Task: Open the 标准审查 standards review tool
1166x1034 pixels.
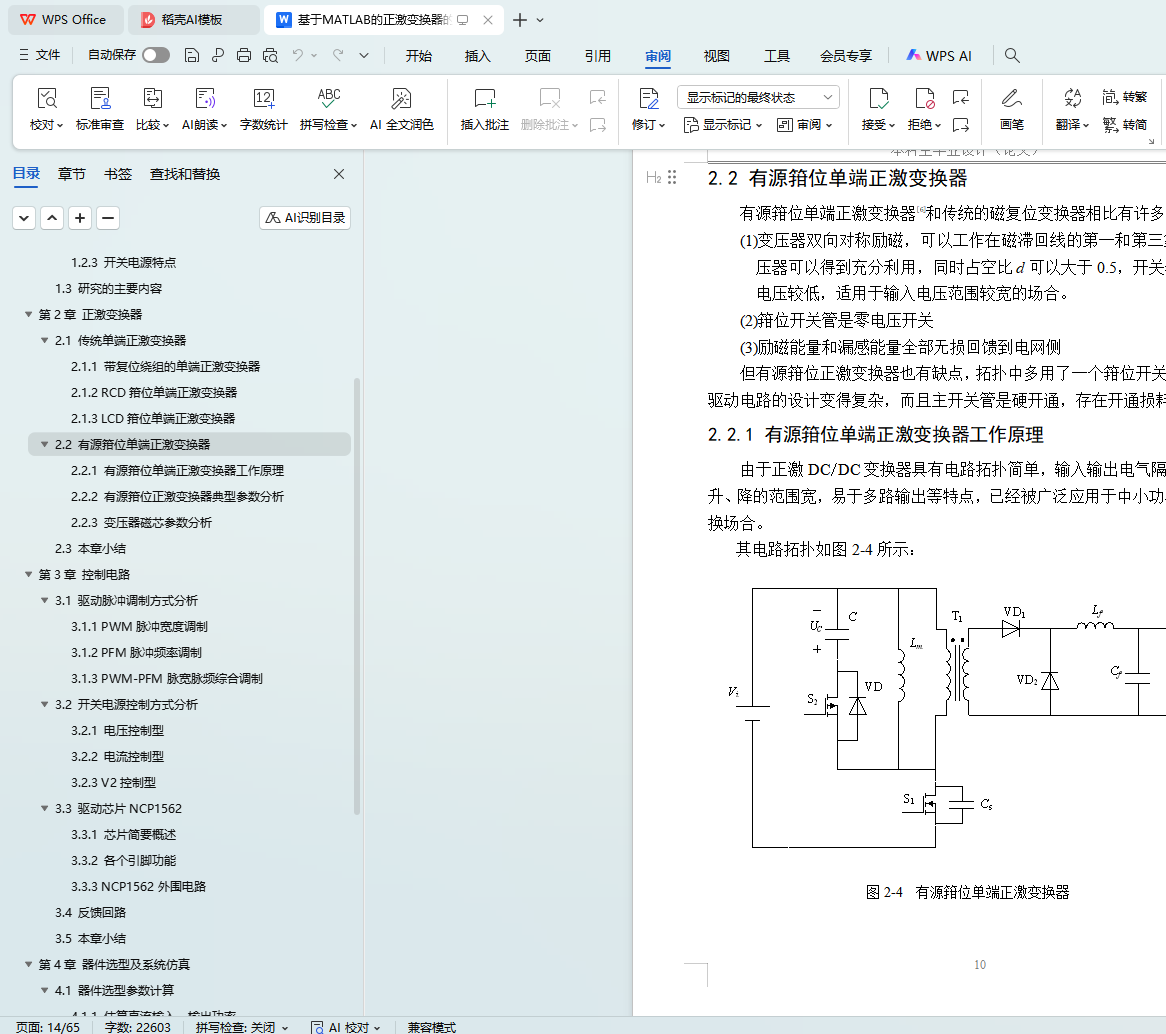Action: tap(100, 98)
